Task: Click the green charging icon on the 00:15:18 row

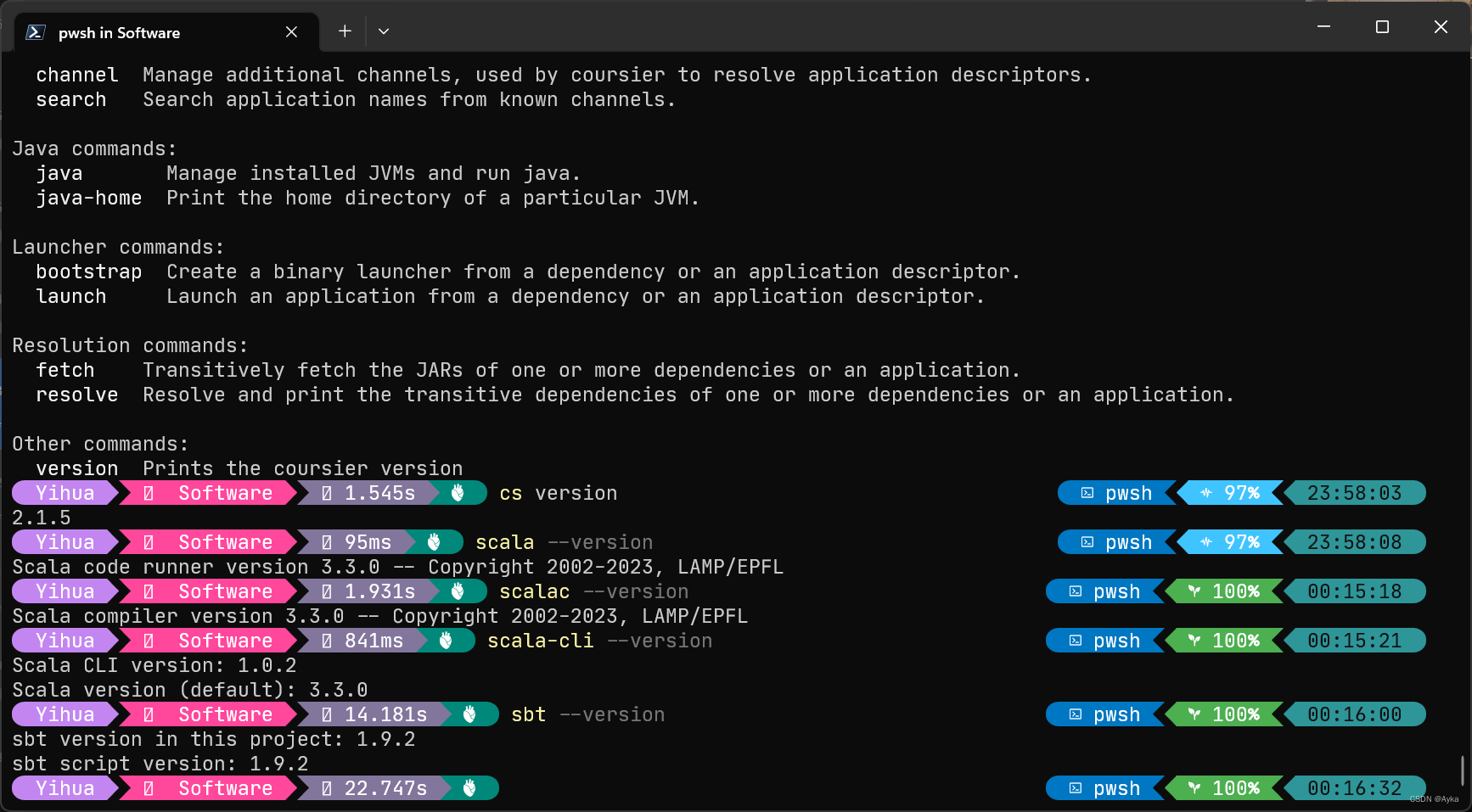Action: click(1194, 591)
